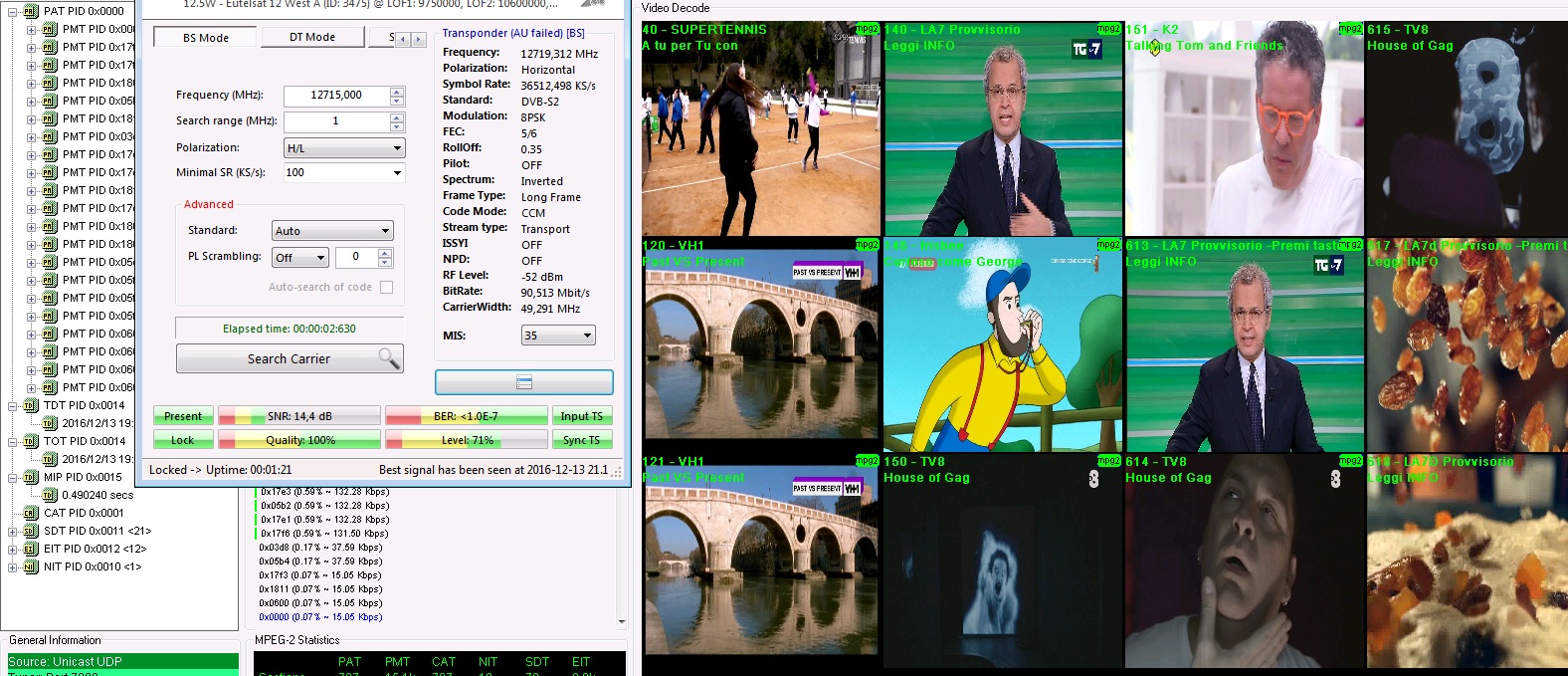Toggle the Lock status indicator
The image size is (1568, 676).
coord(183,440)
